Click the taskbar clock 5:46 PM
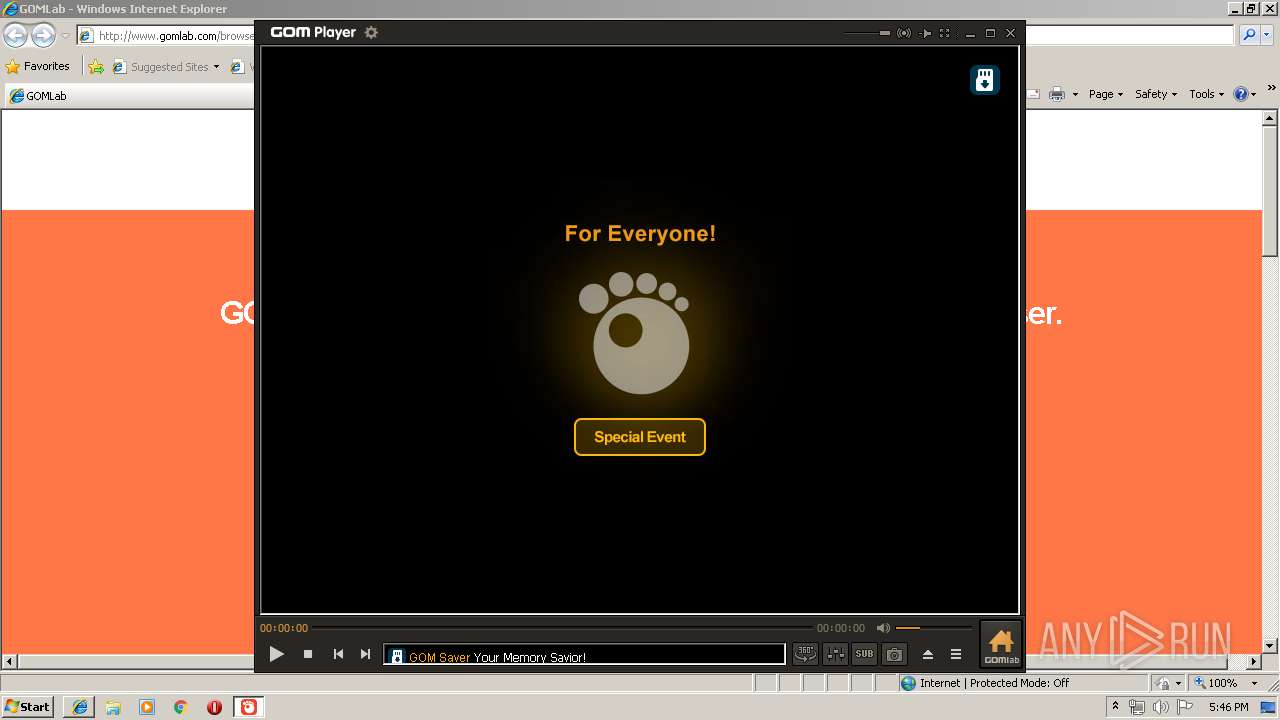Image resolution: width=1280 pixels, height=720 pixels. (x=1228, y=707)
